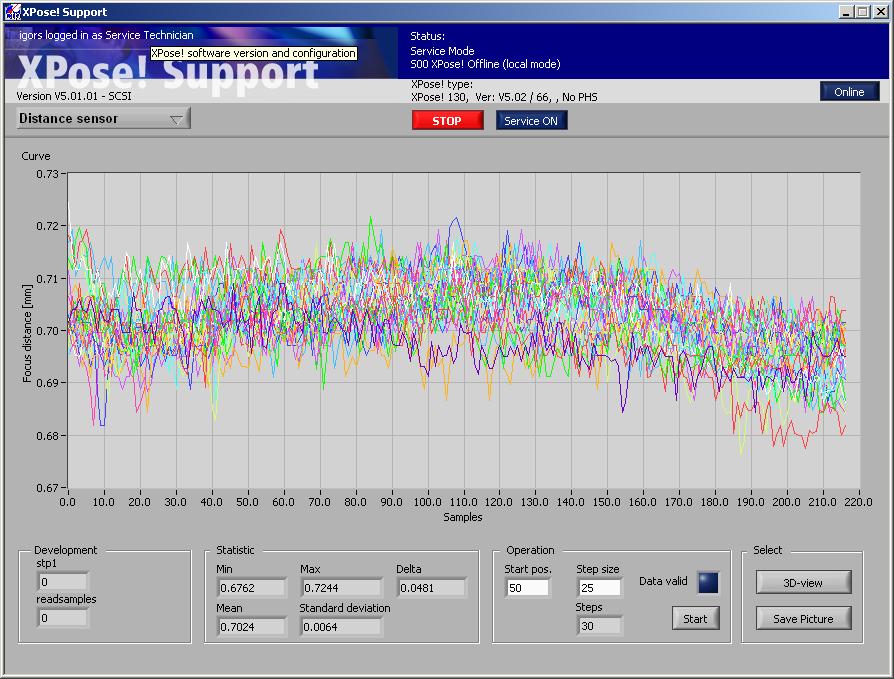Screen dimensions: 894x679
Task: Open the Distance sensor dropdown
Action: tap(103, 119)
